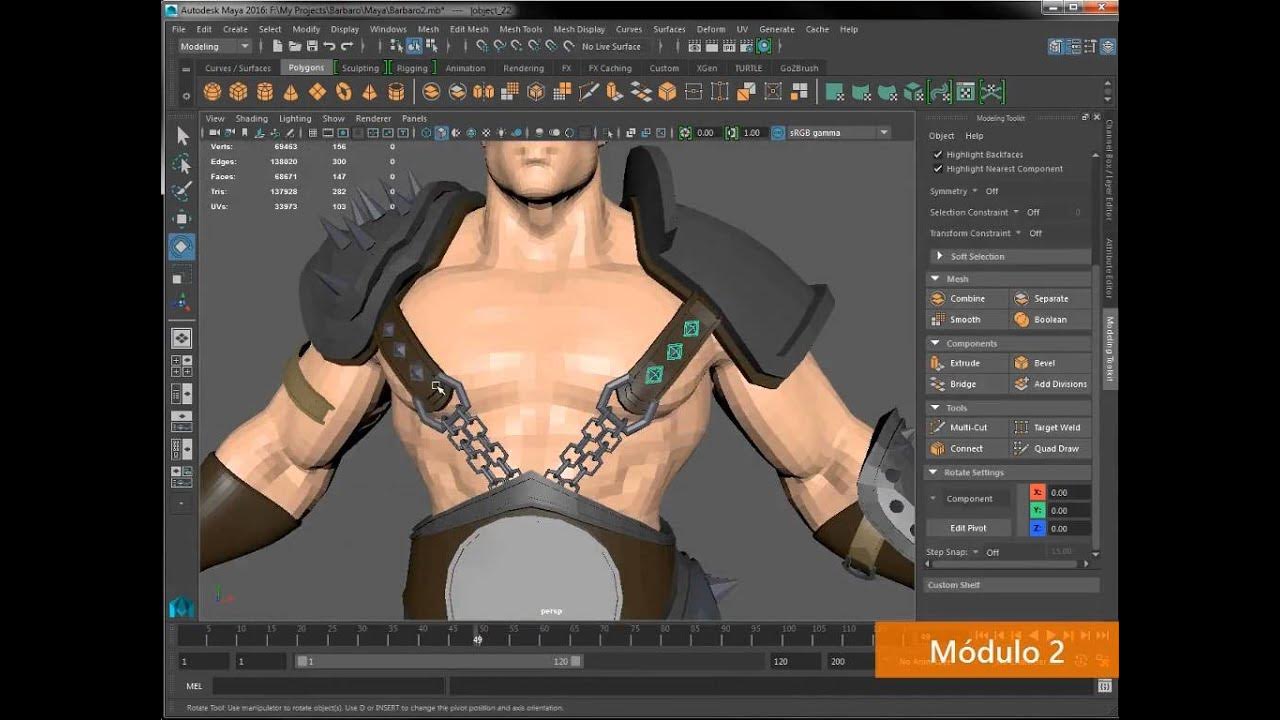This screenshot has height=720, width=1280.
Task: Click the Redo arrow icon
Action: click(x=347, y=46)
